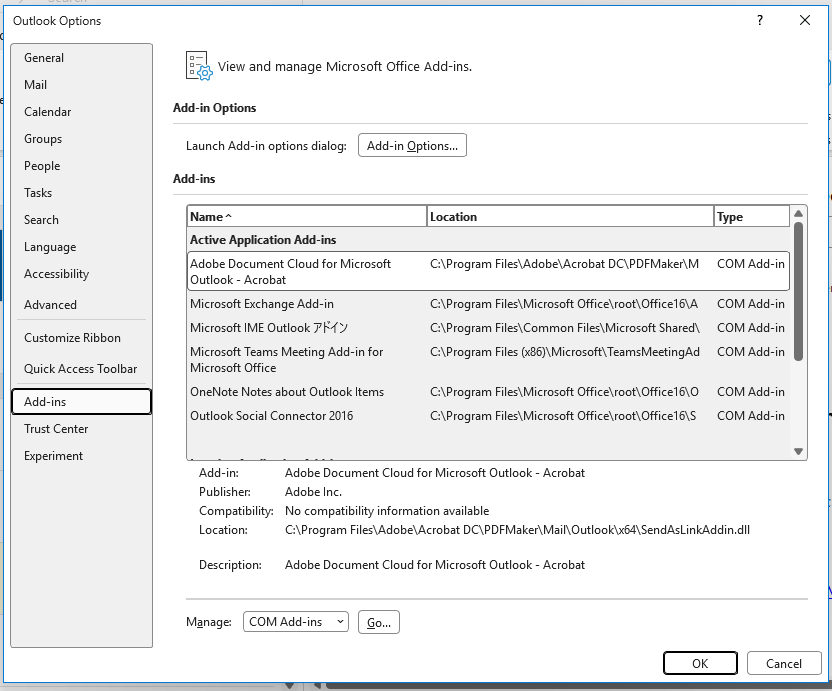Select the Microsoft Exchange Add-in row

(488, 304)
